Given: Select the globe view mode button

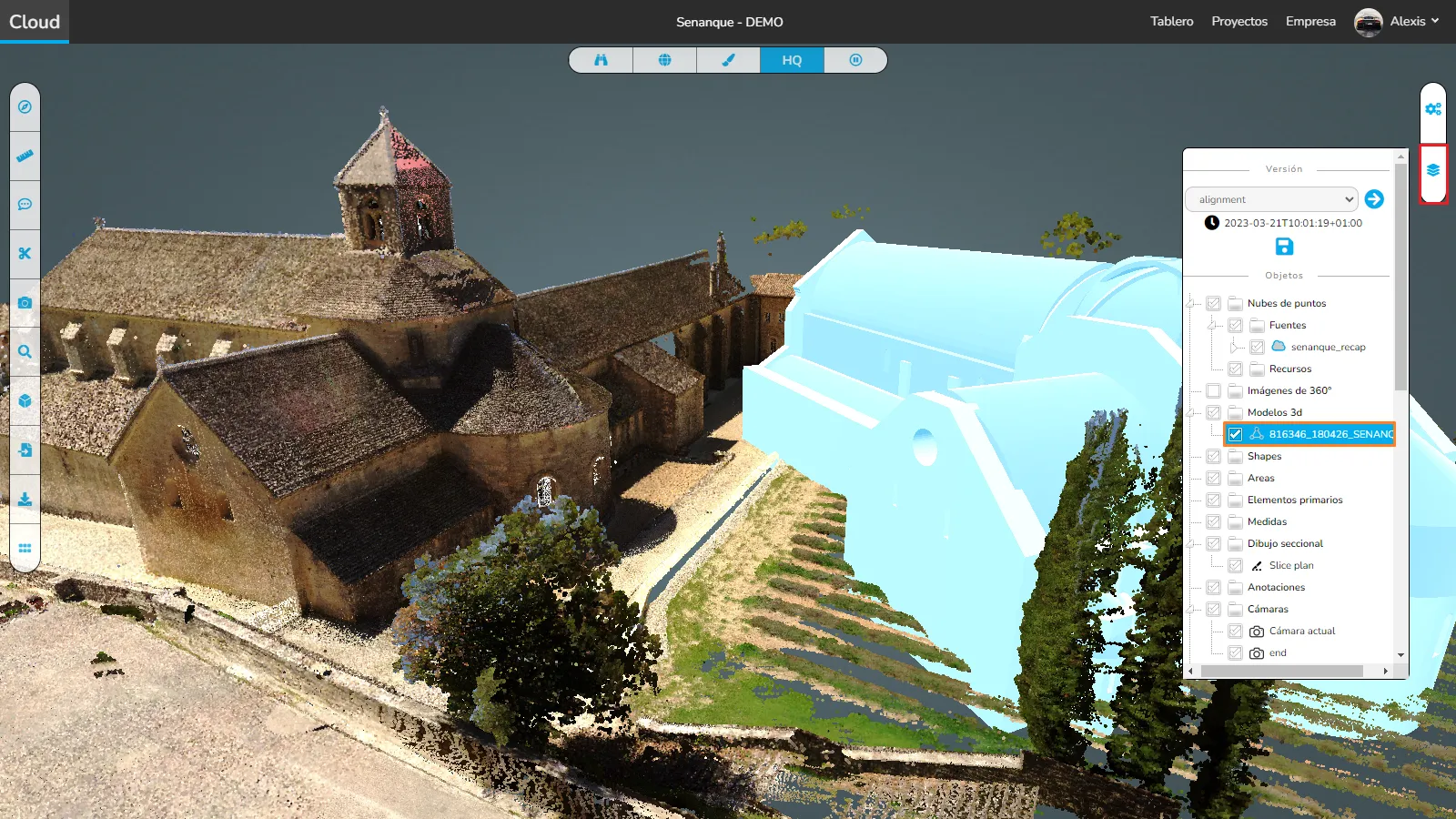Looking at the screenshot, I should 664,60.
